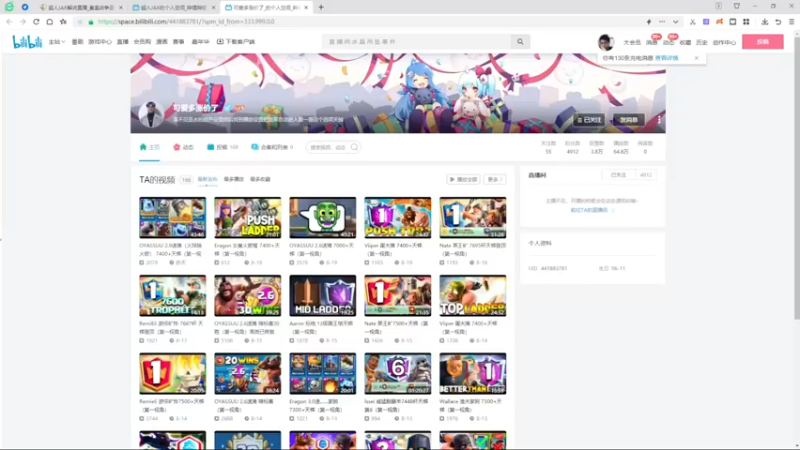
Task: Click the 已关注 button on the banner
Action: coord(589,120)
